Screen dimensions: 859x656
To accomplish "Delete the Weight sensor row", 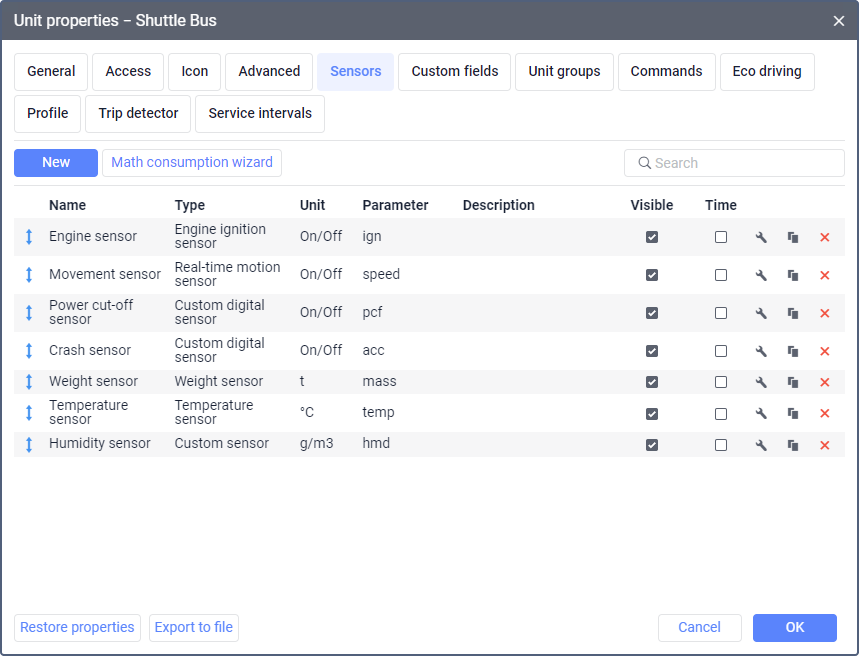I will tap(825, 382).
